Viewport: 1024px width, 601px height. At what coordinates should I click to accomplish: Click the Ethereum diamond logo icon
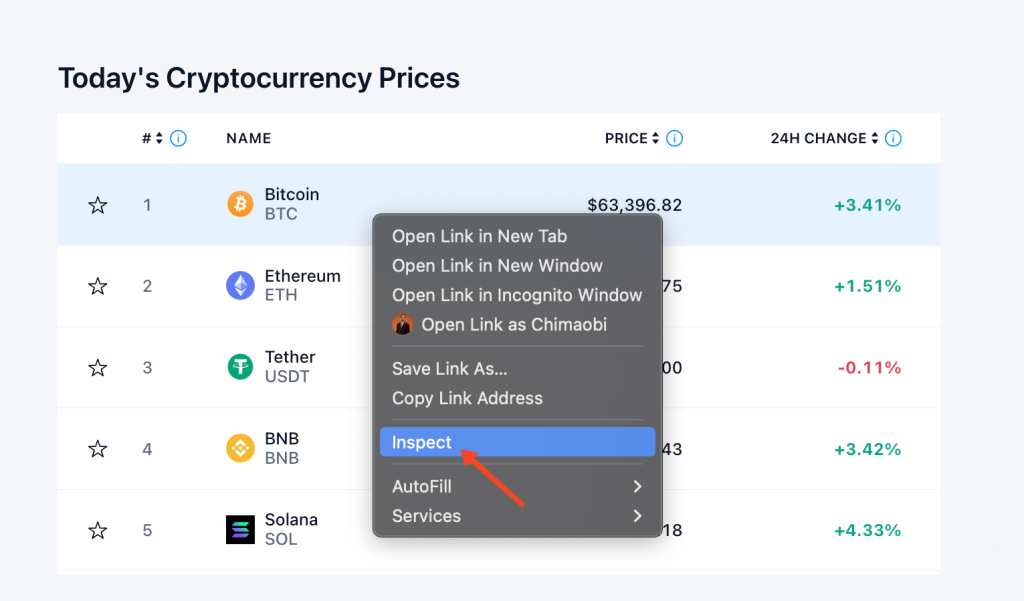240,285
